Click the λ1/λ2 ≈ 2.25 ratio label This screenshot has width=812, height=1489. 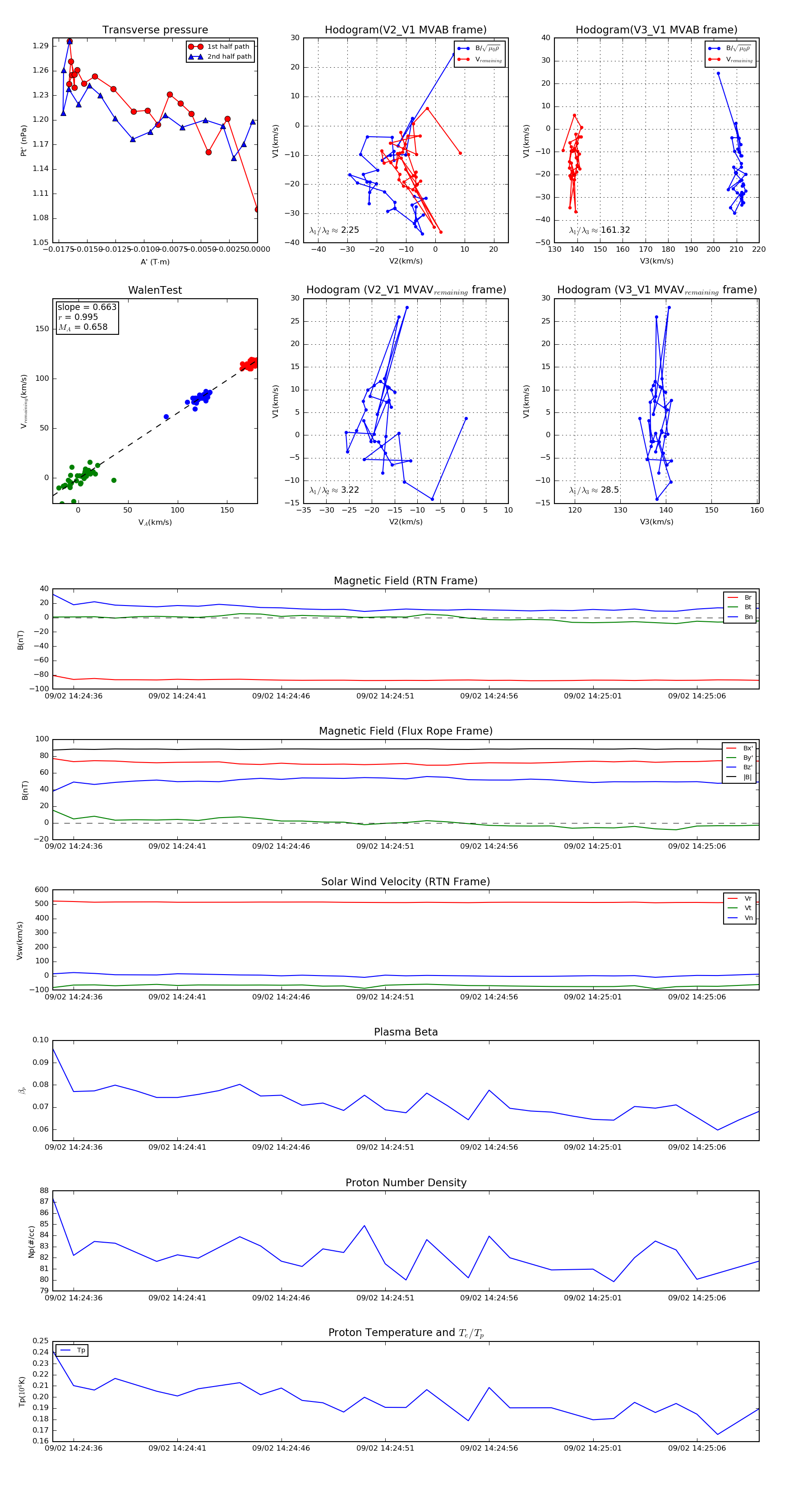click(x=334, y=230)
